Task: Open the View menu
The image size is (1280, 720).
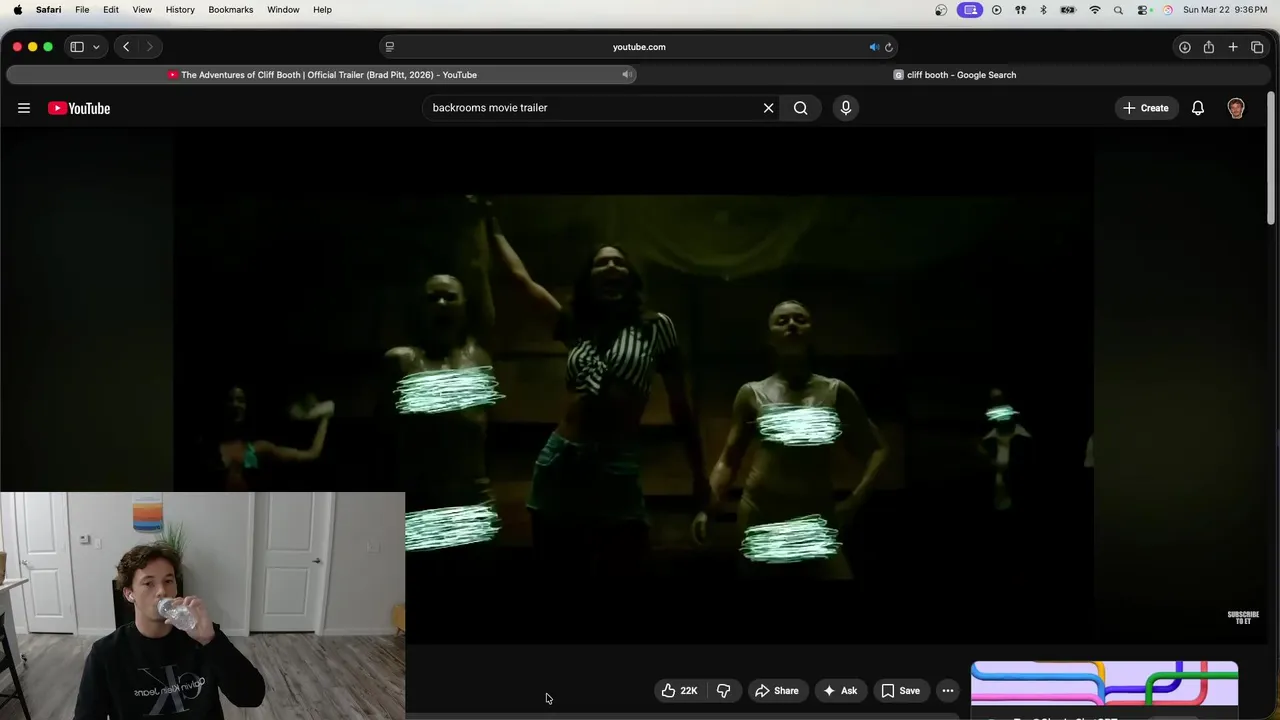Action: point(142,10)
